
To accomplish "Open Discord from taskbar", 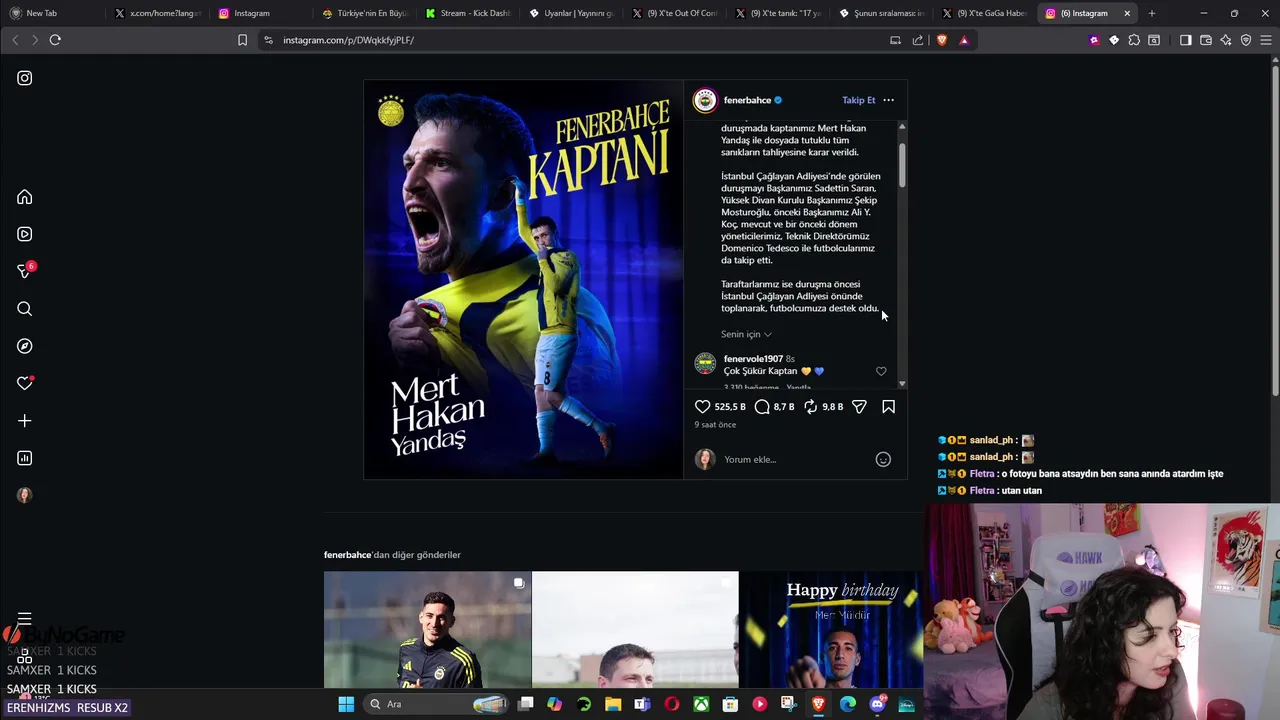I will click(x=877, y=704).
